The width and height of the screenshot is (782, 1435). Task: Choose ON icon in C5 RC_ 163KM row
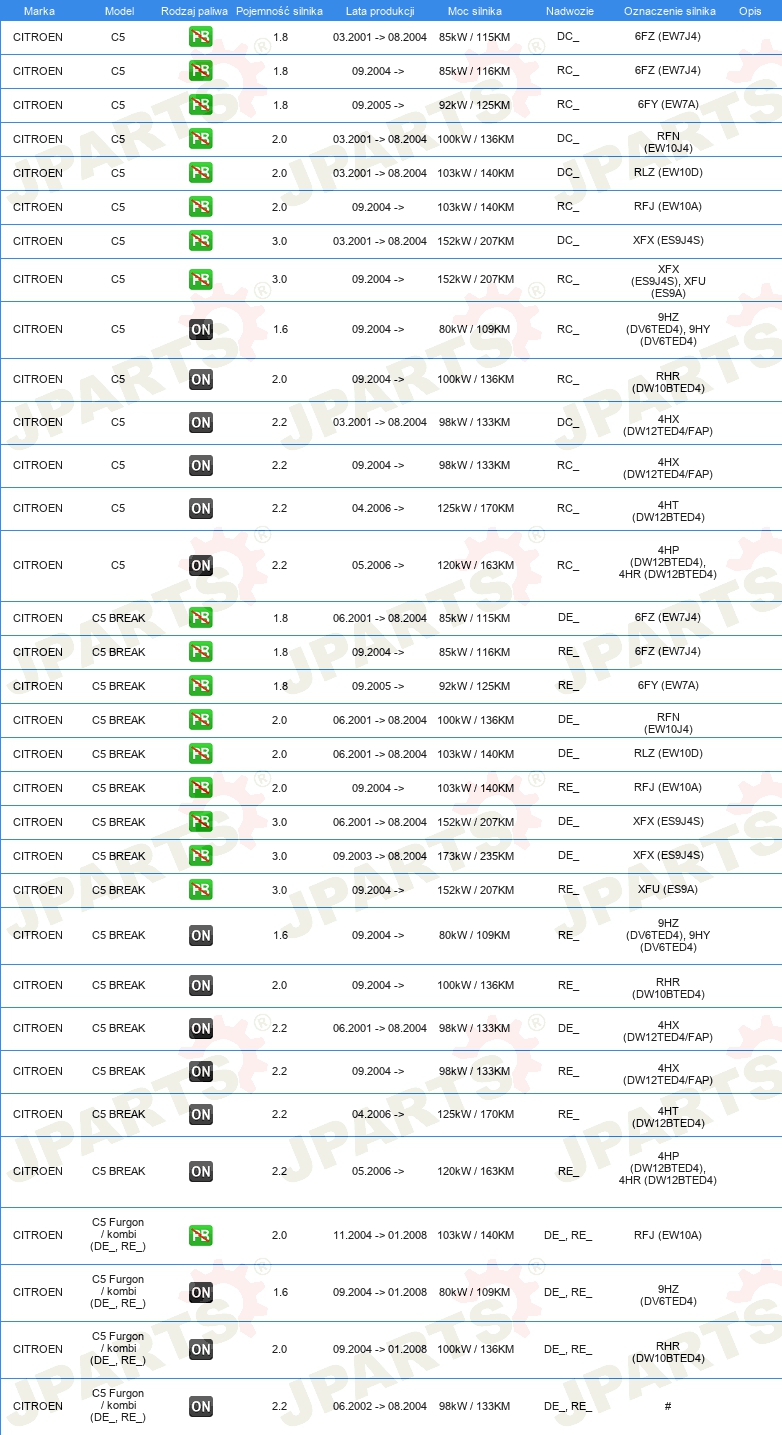200,566
